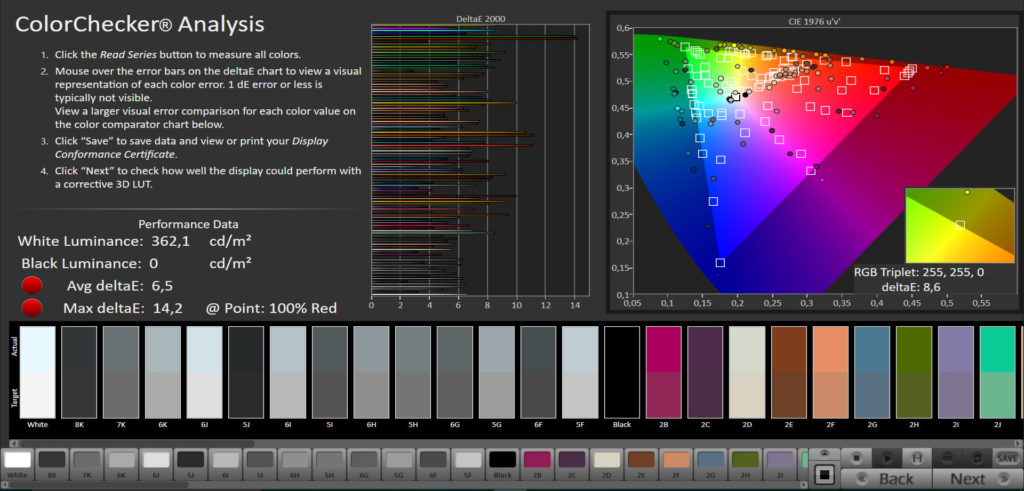Go to the Next page

coord(978,479)
